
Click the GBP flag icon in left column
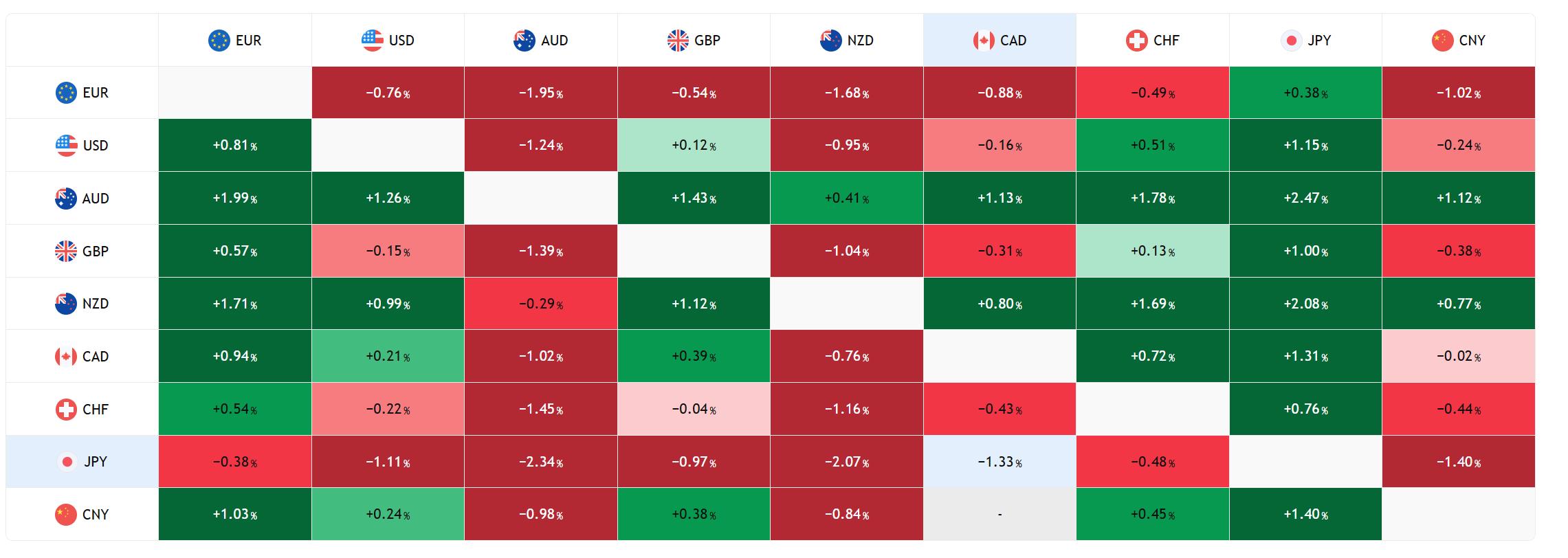click(x=66, y=252)
